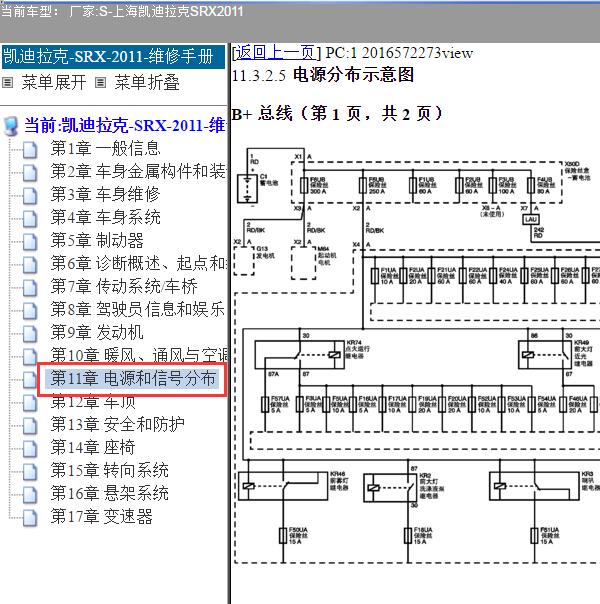Click the page icon beside 第13章
The image size is (600, 604).
point(30,426)
